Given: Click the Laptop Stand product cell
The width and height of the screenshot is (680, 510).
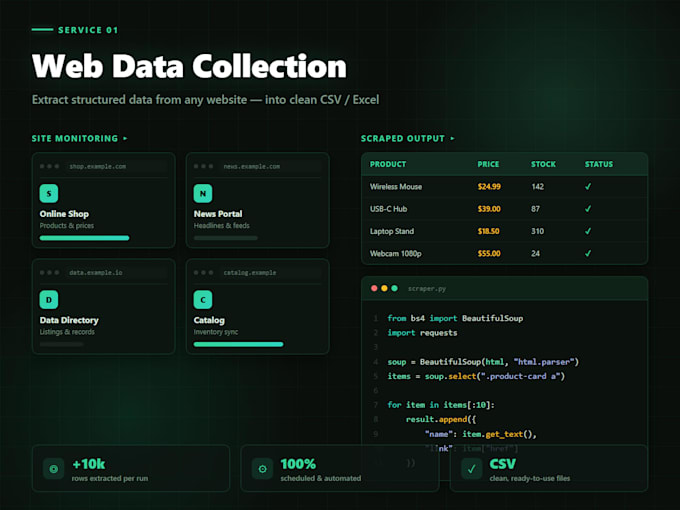Looking at the screenshot, I should coord(392,231).
